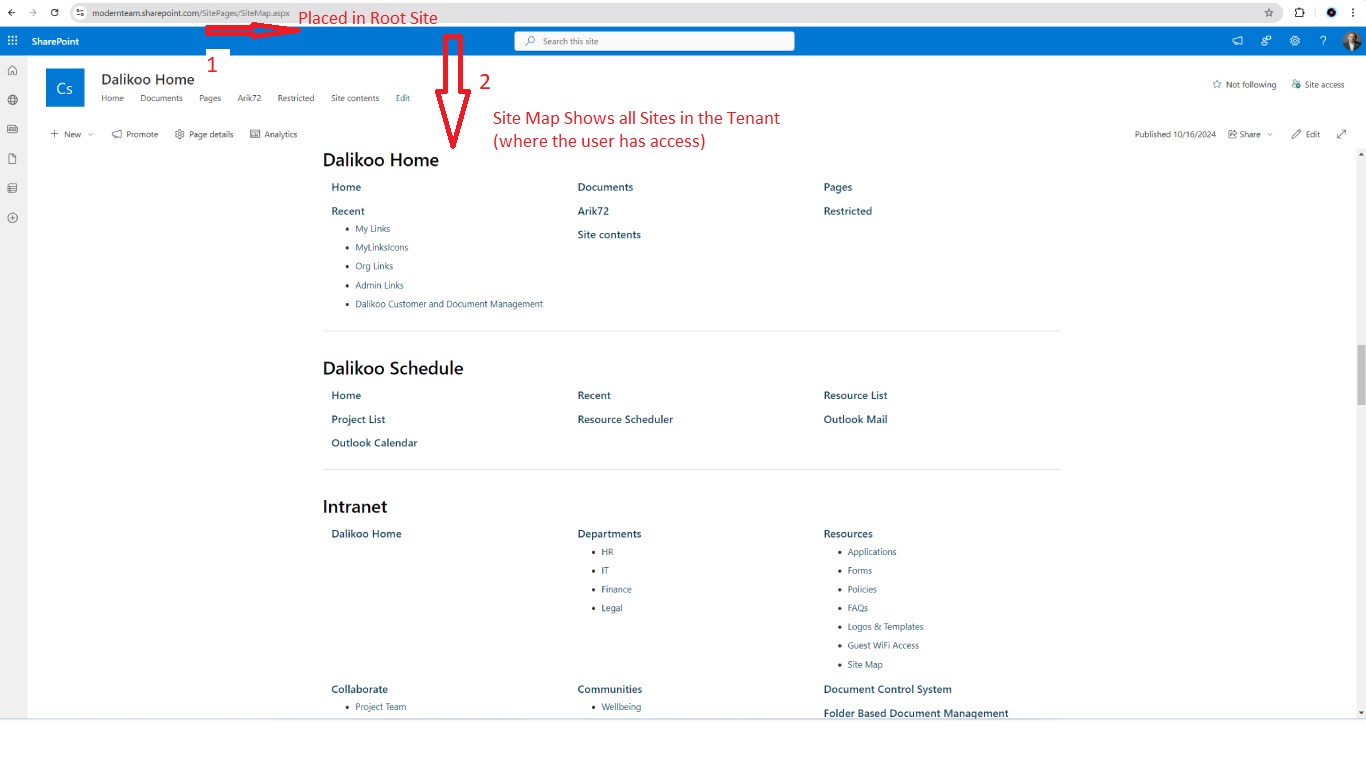Open Document Control System link
Image resolution: width=1366 pixels, height=768 pixels.
click(887, 689)
